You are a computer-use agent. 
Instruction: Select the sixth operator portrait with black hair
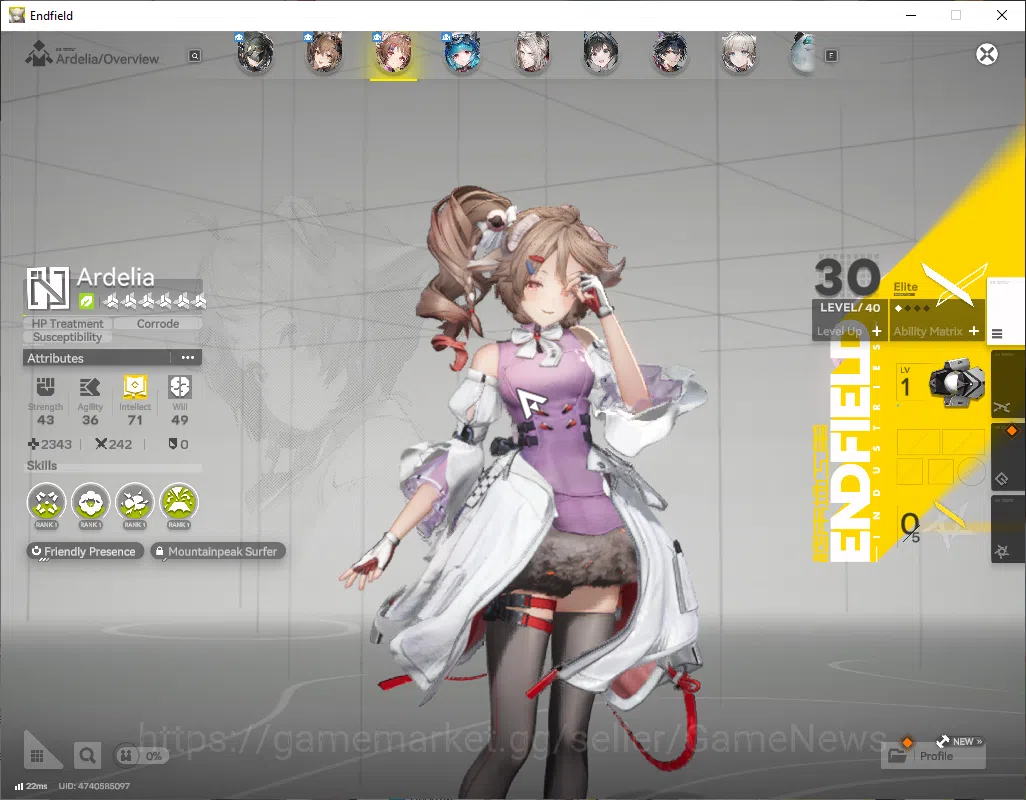[601, 53]
